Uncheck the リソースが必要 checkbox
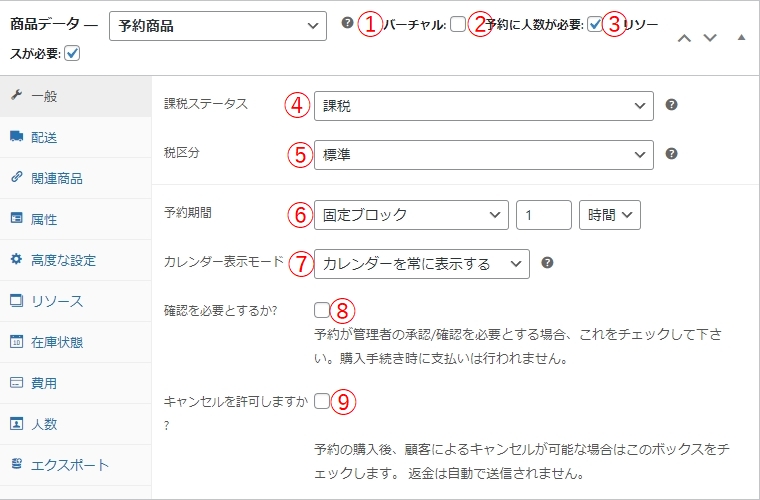This screenshot has height=500, width=760. tap(72, 53)
